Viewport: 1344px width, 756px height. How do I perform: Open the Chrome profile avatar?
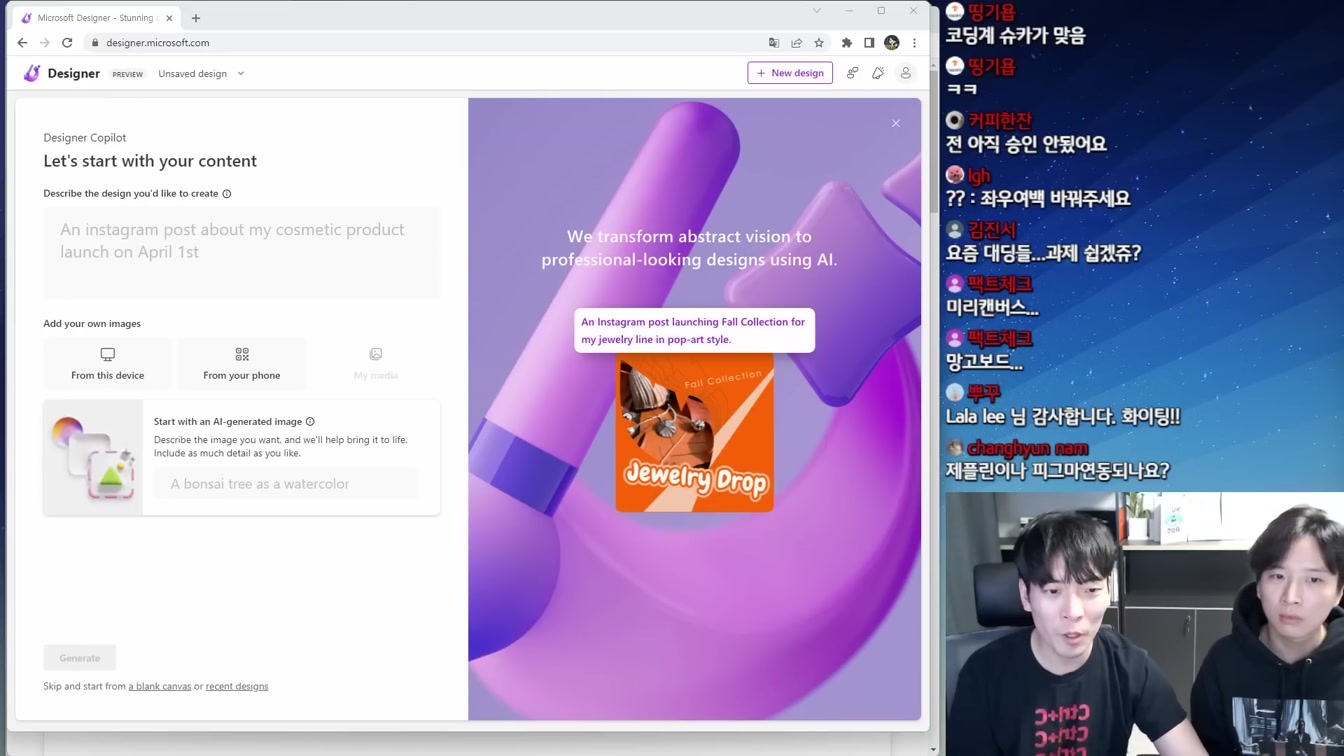[892, 43]
